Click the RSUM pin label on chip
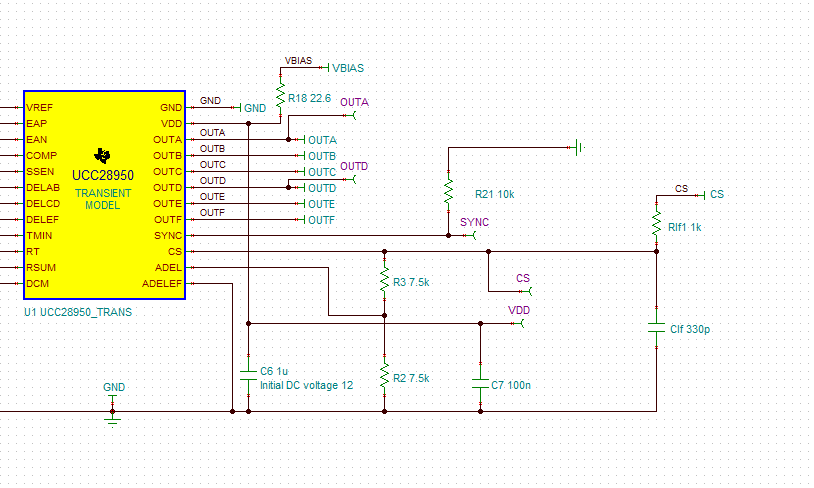 point(41,268)
